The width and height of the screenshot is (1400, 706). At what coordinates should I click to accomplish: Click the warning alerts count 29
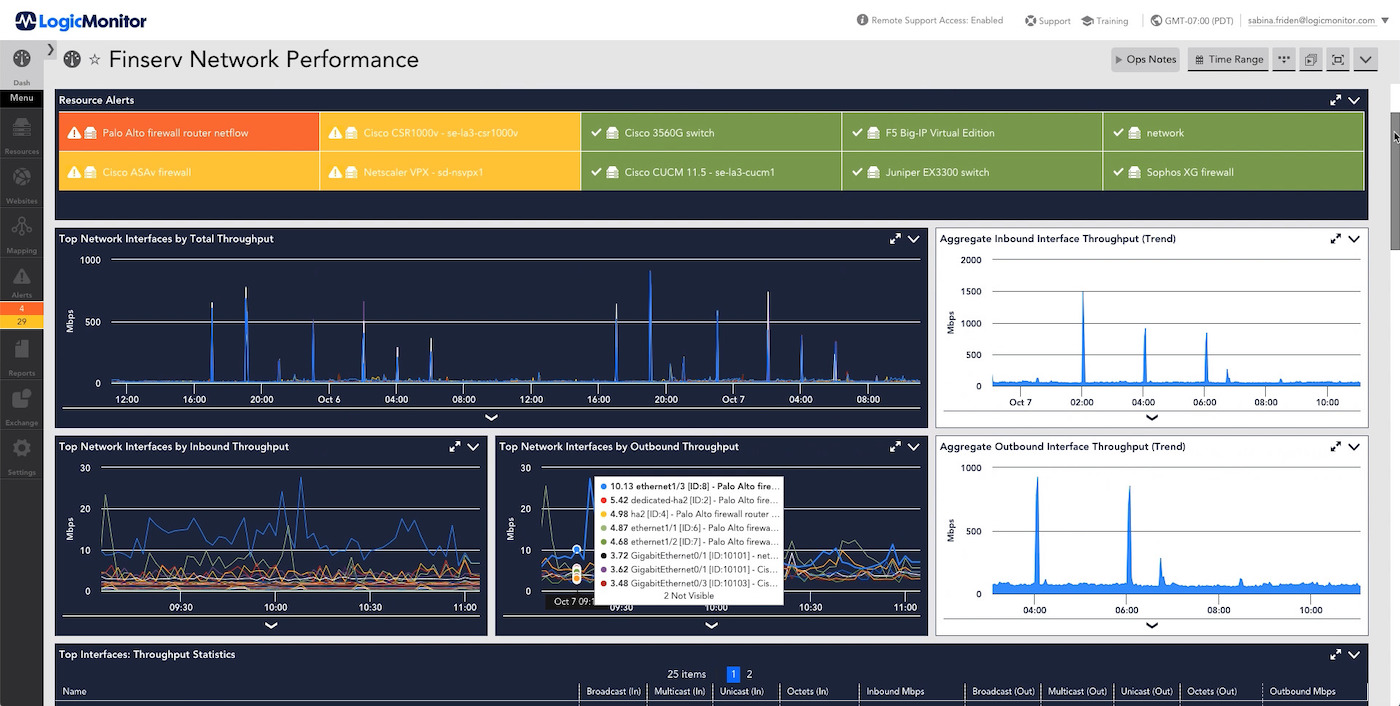coord(21,321)
